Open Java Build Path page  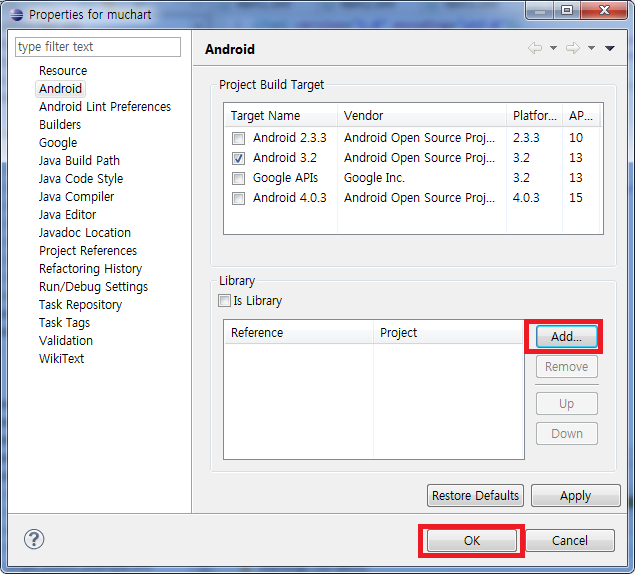(79, 160)
